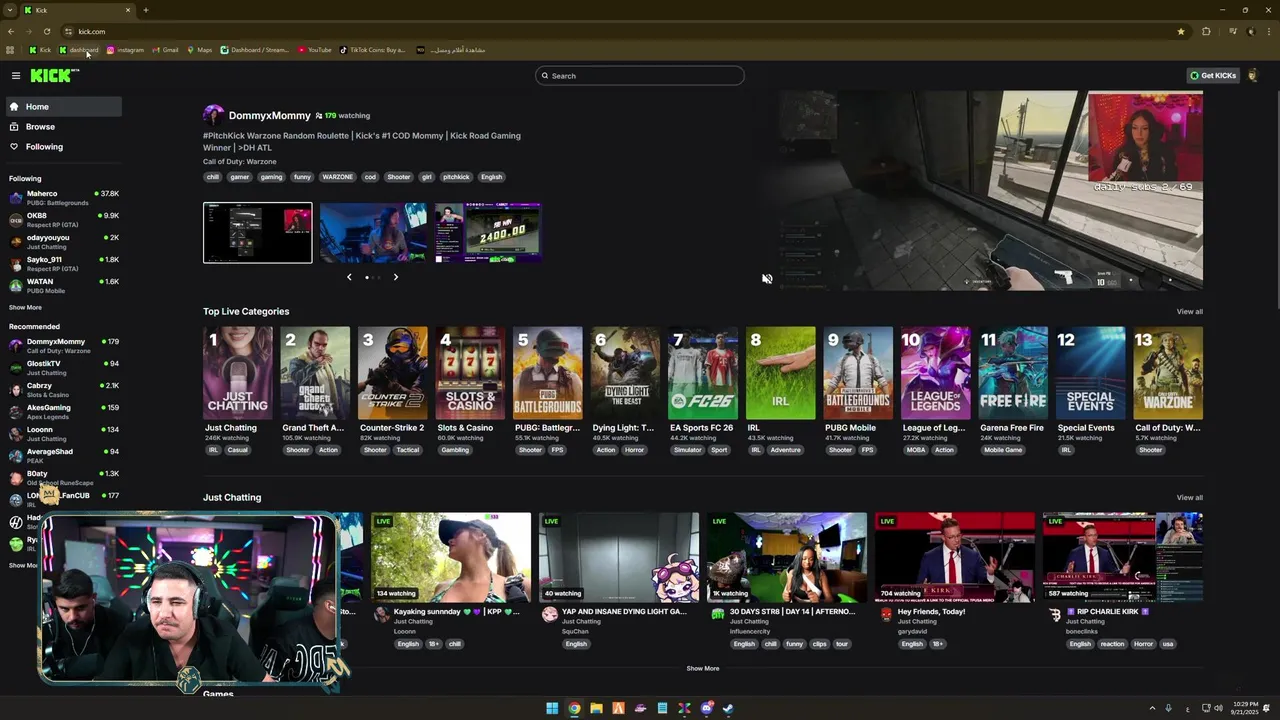This screenshot has height=720, width=1280.
Task: Select the third featured thumbnail showing 2,400.00
Action: (x=488, y=233)
